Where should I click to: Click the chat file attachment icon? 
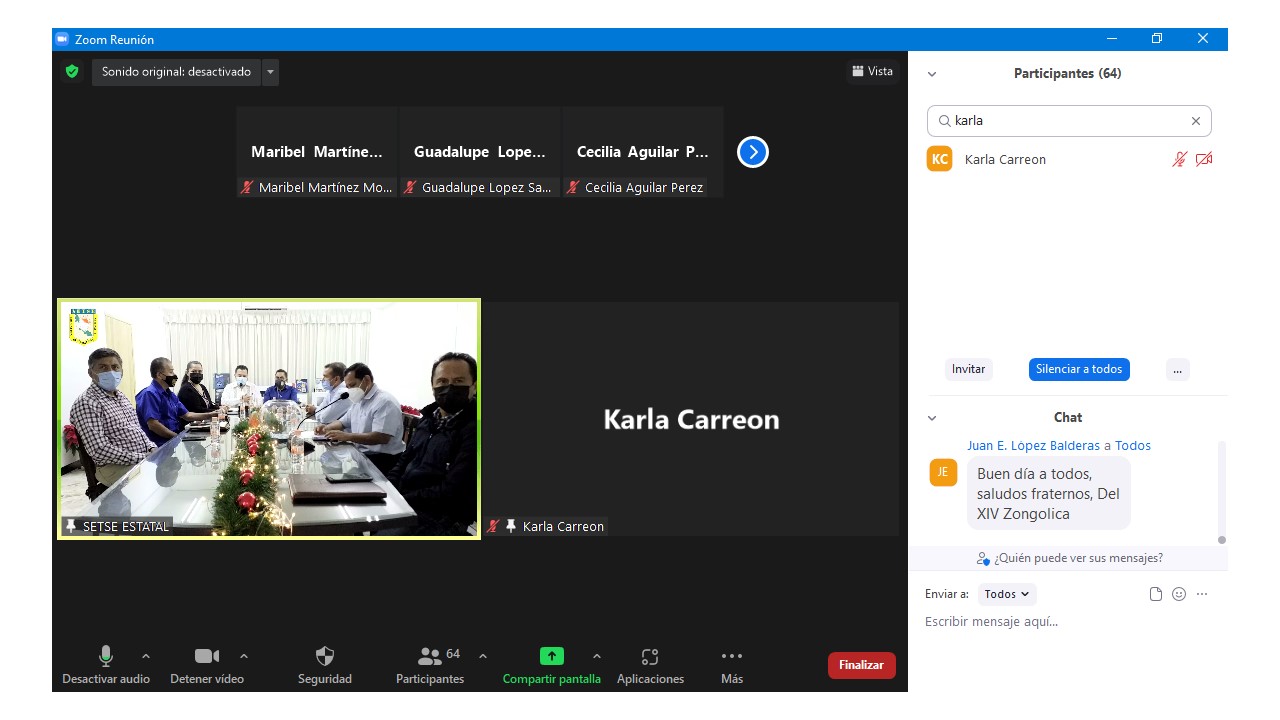[1156, 594]
